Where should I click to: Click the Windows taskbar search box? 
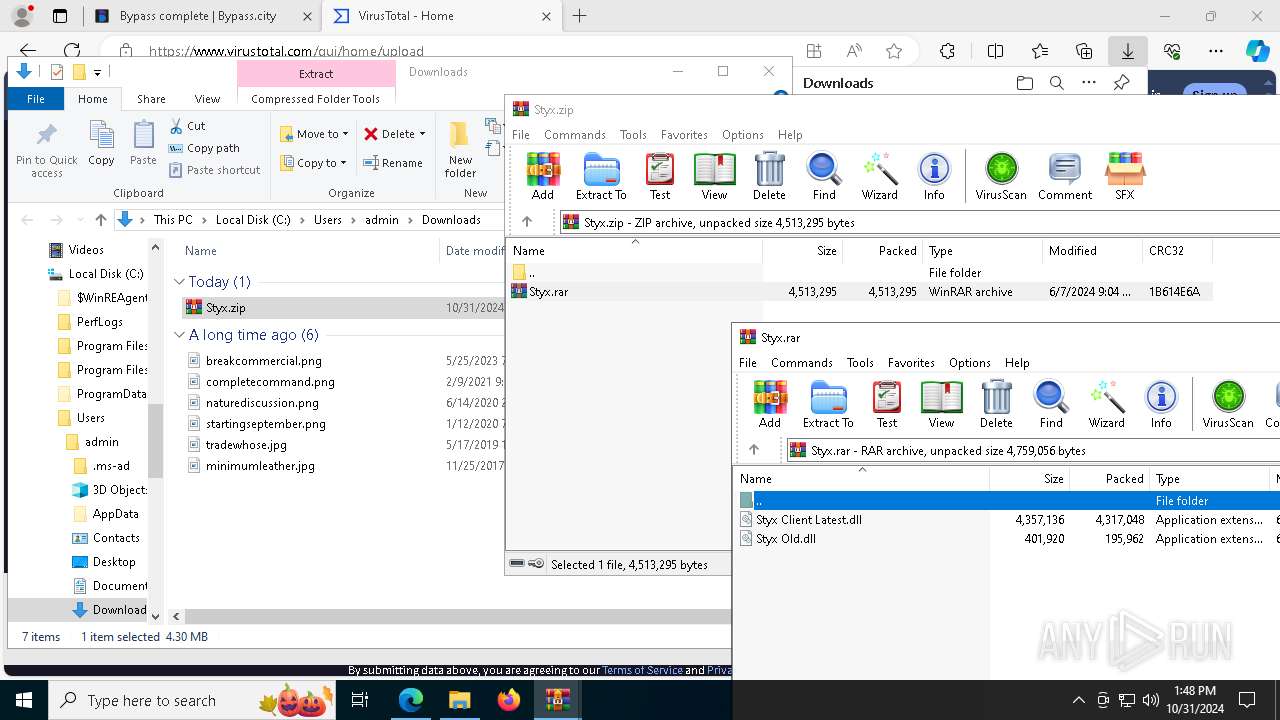(193, 701)
